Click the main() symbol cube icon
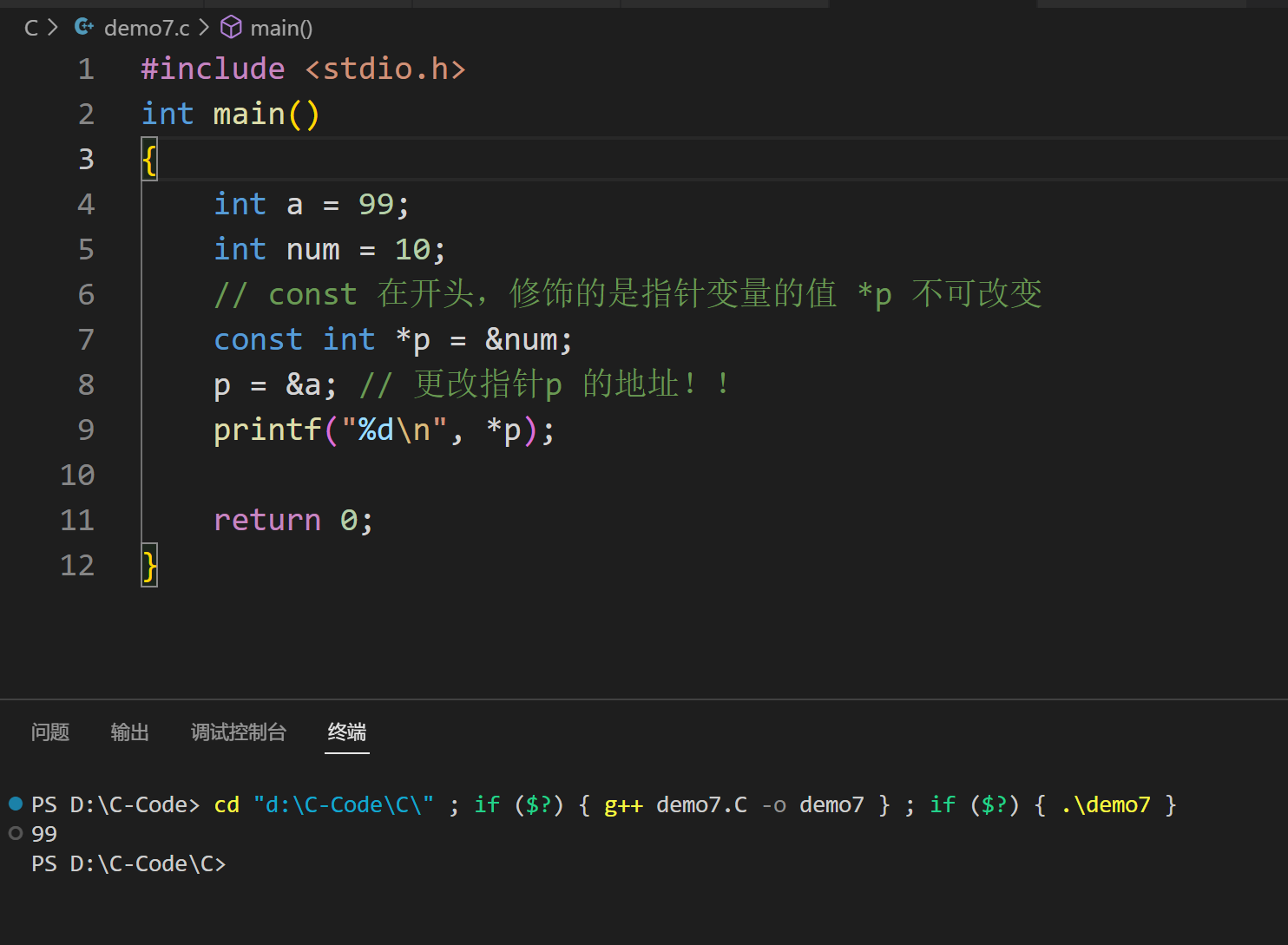The height and width of the screenshot is (945, 1288). click(231, 28)
